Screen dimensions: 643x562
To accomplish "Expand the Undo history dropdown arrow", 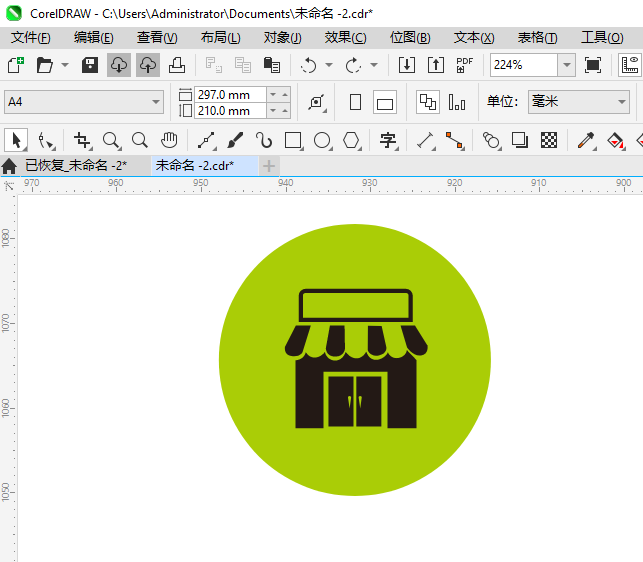I will (329, 65).
